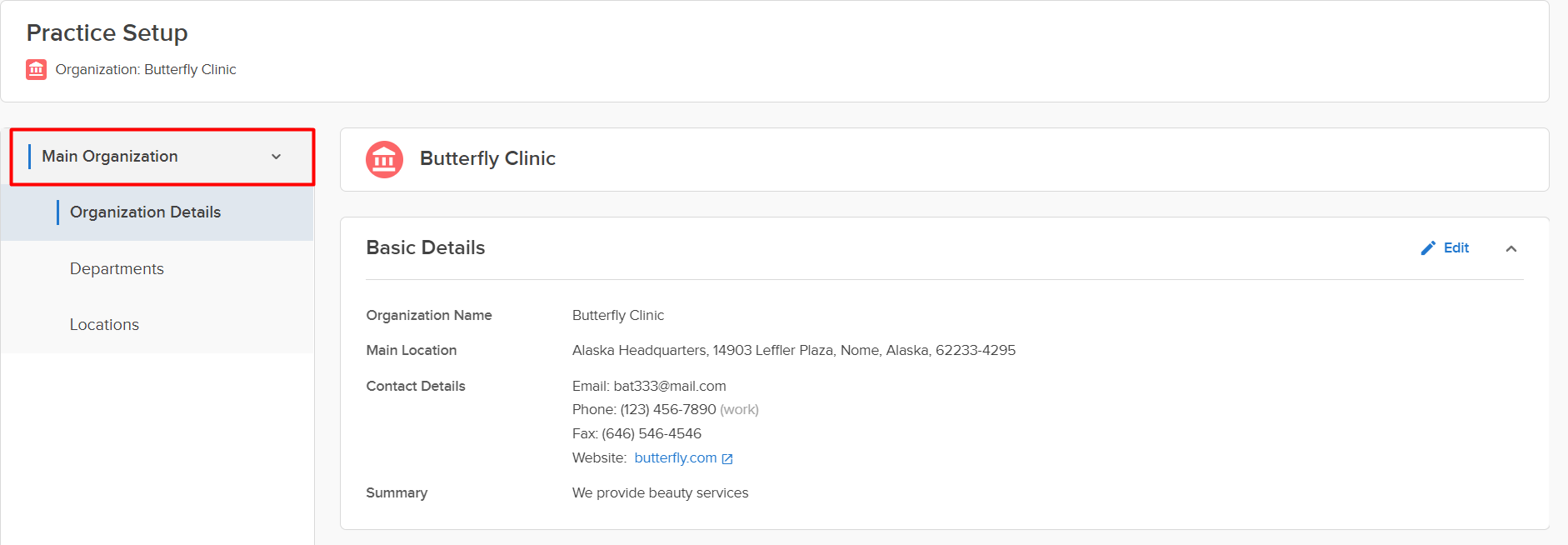Click the organization icon beside Butterfly Clinic heading
The width and height of the screenshot is (1568, 545).
[x=384, y=159]
